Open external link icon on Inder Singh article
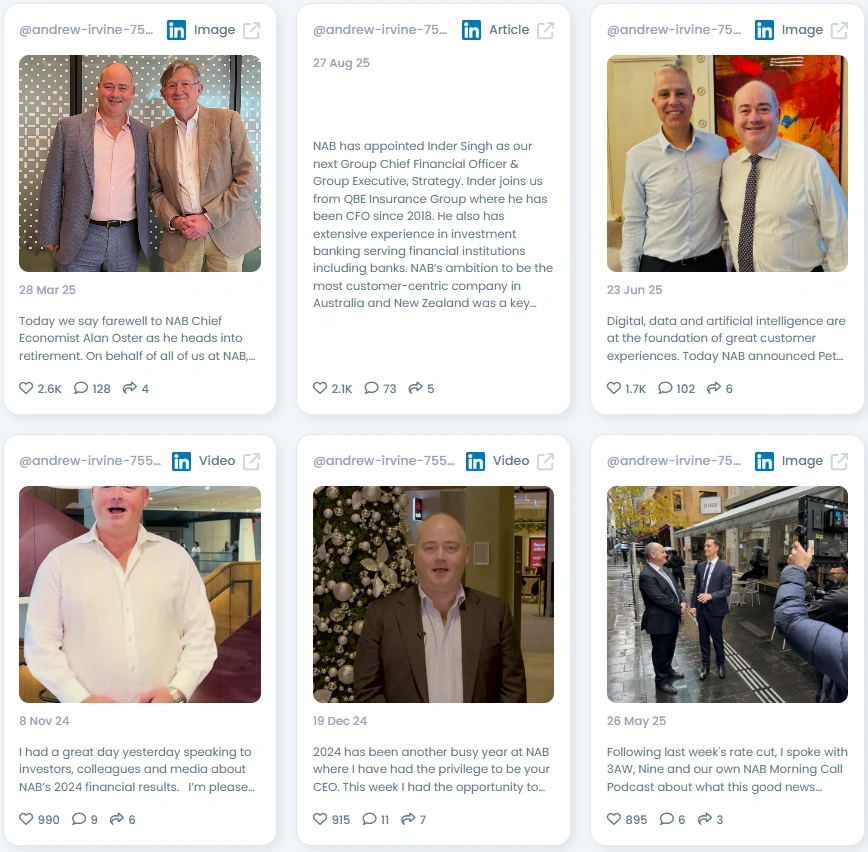Viewport: 868px width, 852px height. [545, 30]
